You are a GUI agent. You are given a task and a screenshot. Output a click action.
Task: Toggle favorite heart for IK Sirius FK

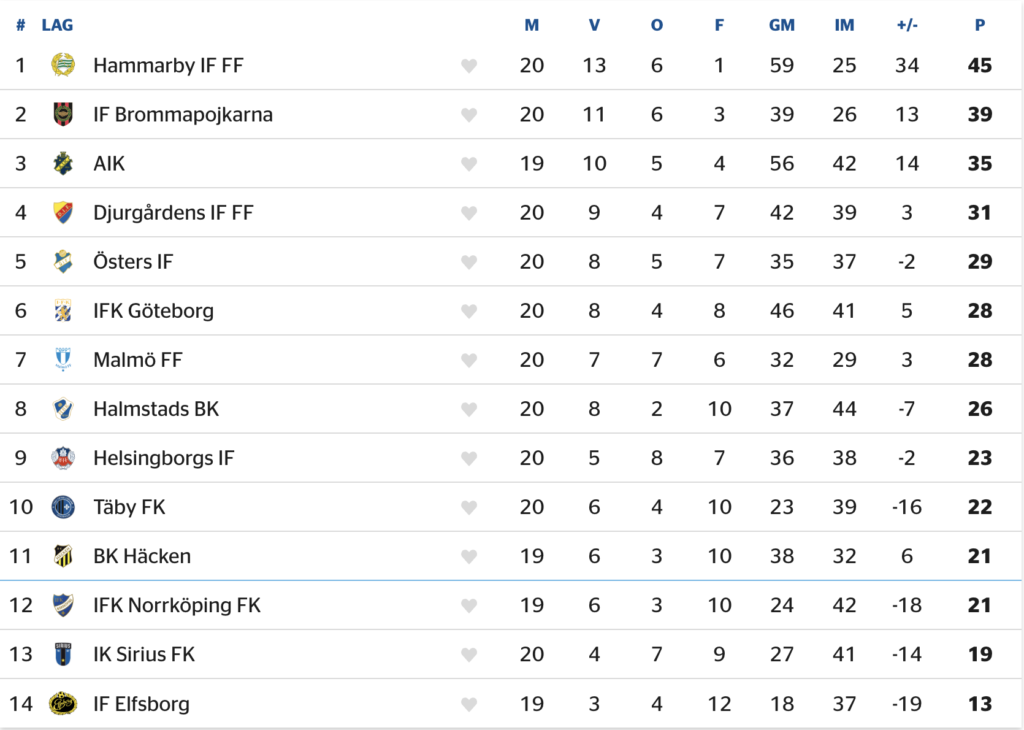coord(469,655)
